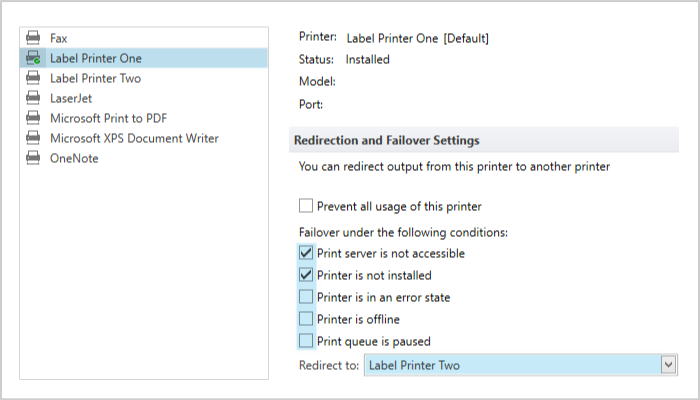Click the LaserJet printer icon
The height and width of the screenshot is (400, 700).
point(33,98)
